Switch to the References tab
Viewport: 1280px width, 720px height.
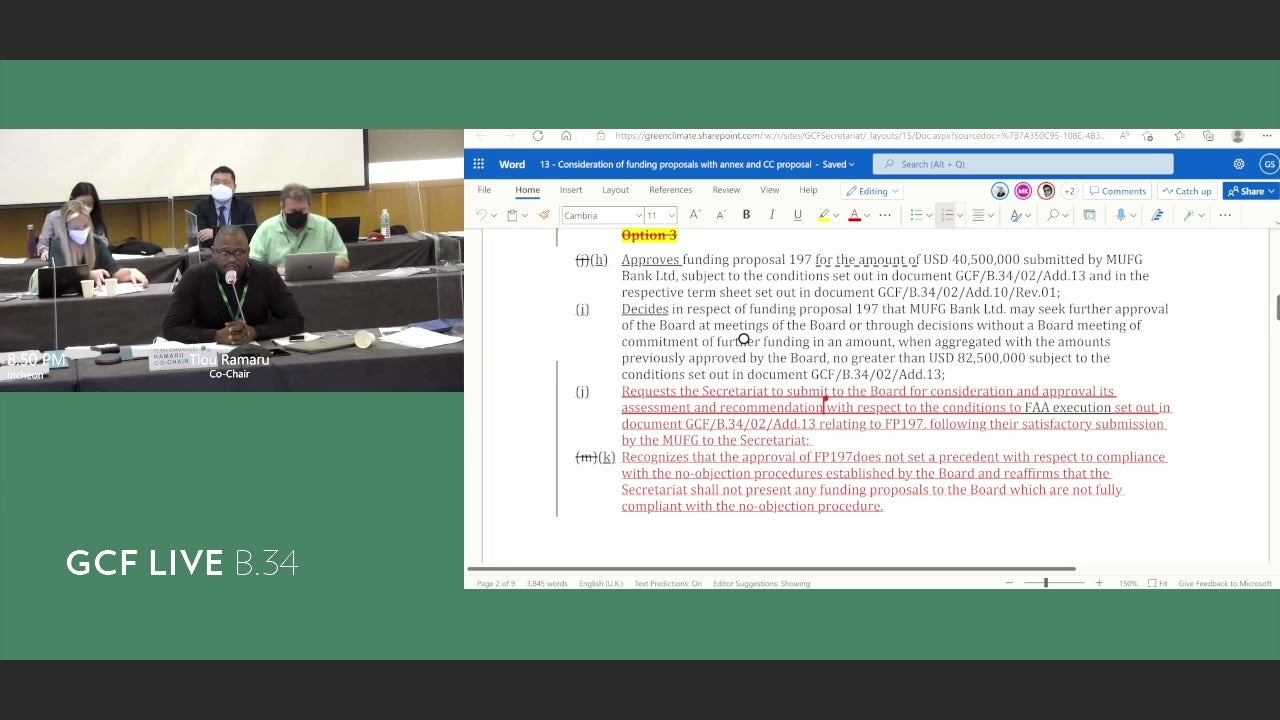coord(670,190)
